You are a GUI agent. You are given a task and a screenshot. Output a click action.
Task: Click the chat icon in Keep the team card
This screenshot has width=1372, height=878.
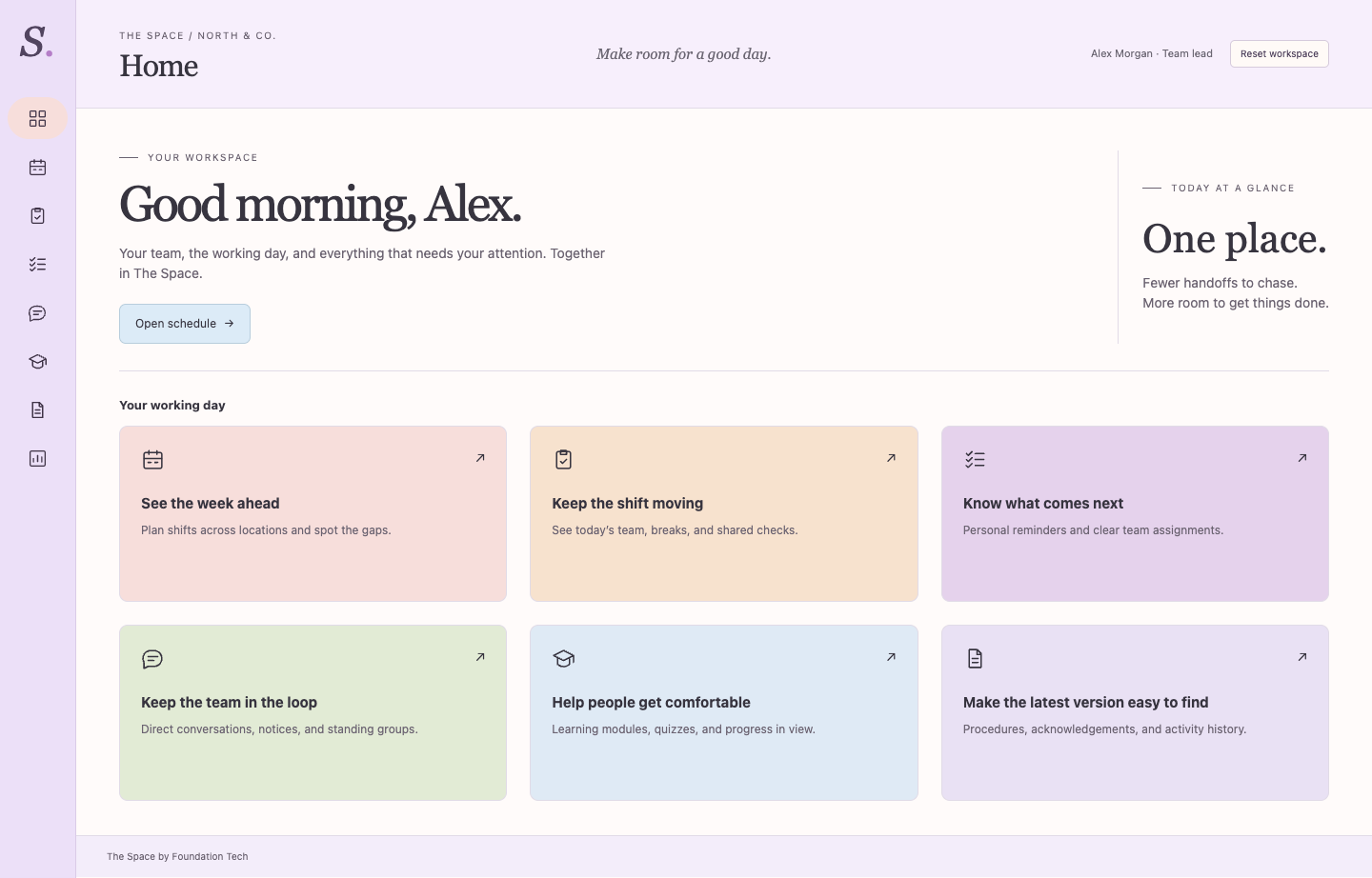point(152,659)
